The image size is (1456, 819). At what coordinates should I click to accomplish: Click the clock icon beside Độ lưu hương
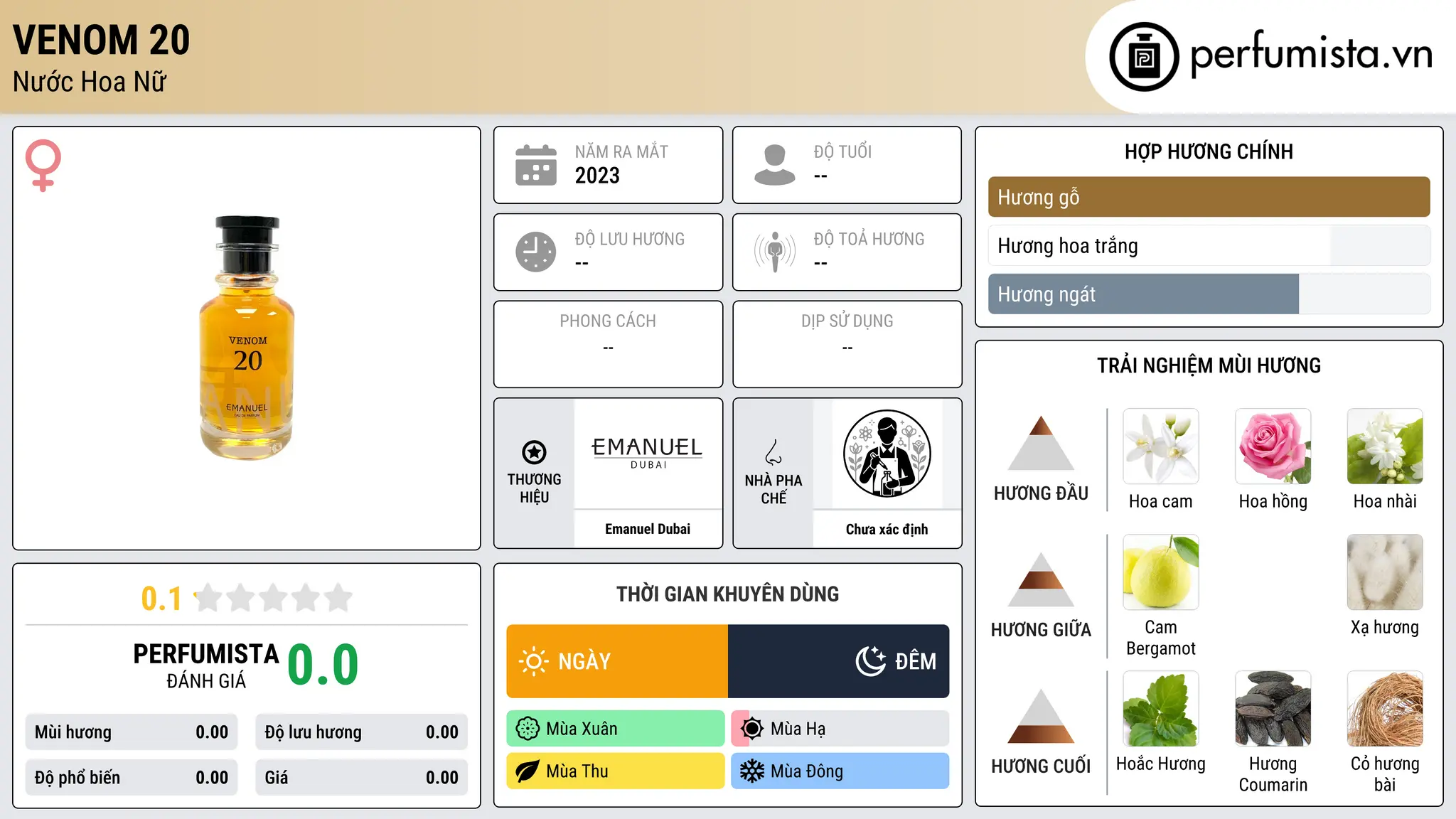pos(536,252)
